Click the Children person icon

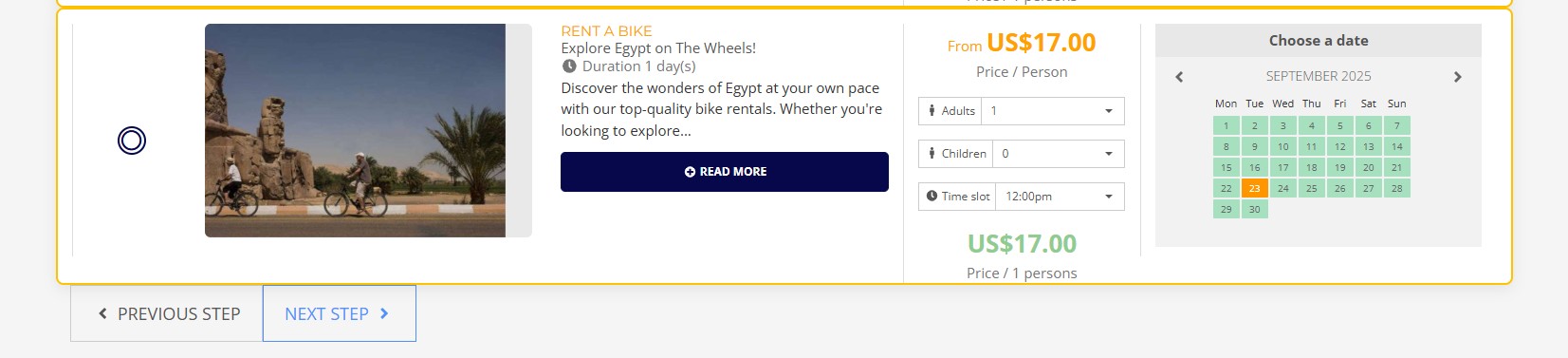[x=932, y=154]
